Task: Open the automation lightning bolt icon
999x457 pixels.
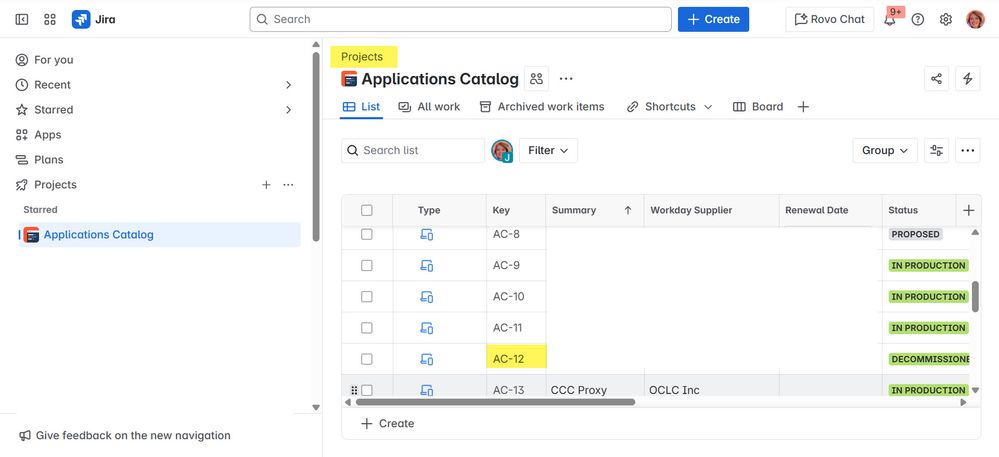Action: (x=967, y=79)
